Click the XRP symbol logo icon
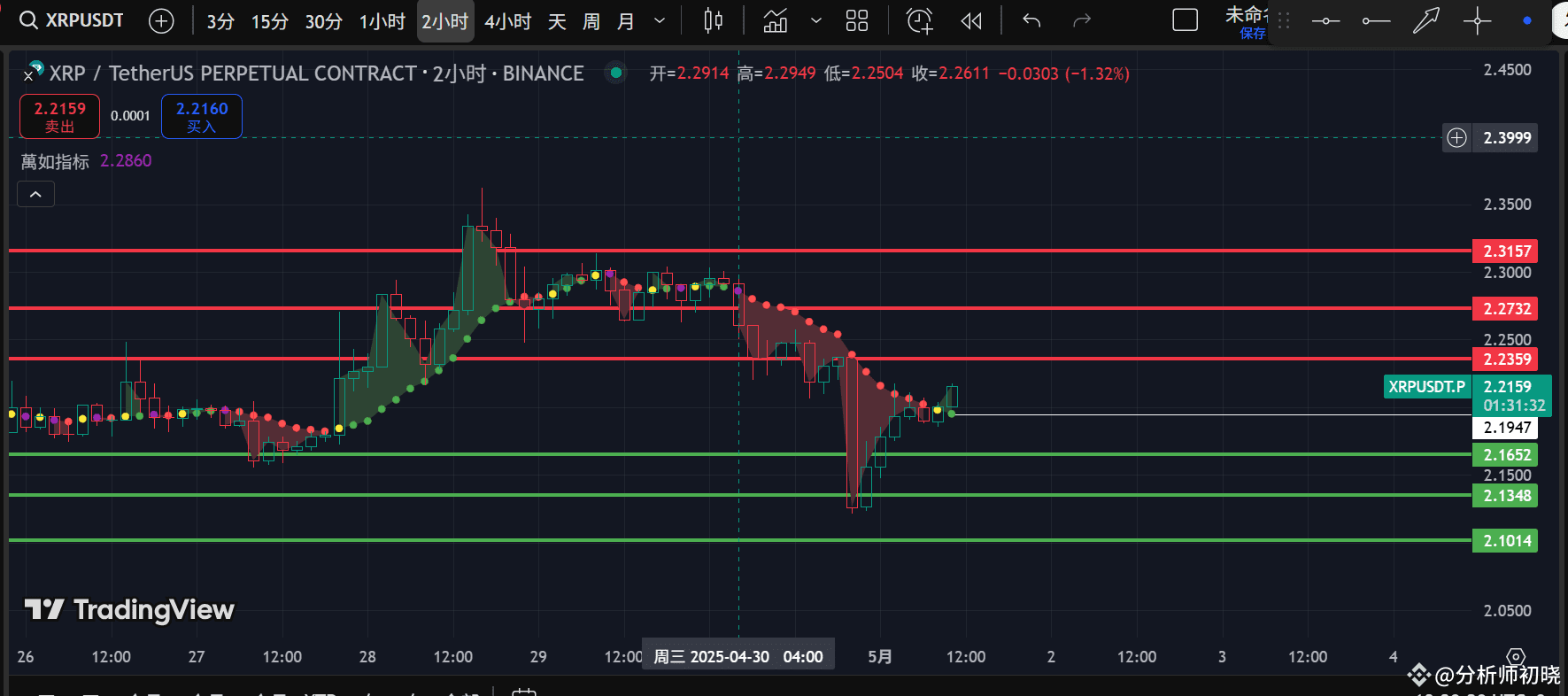Screen dimensions: 1568x696 (x=35, y=71)
